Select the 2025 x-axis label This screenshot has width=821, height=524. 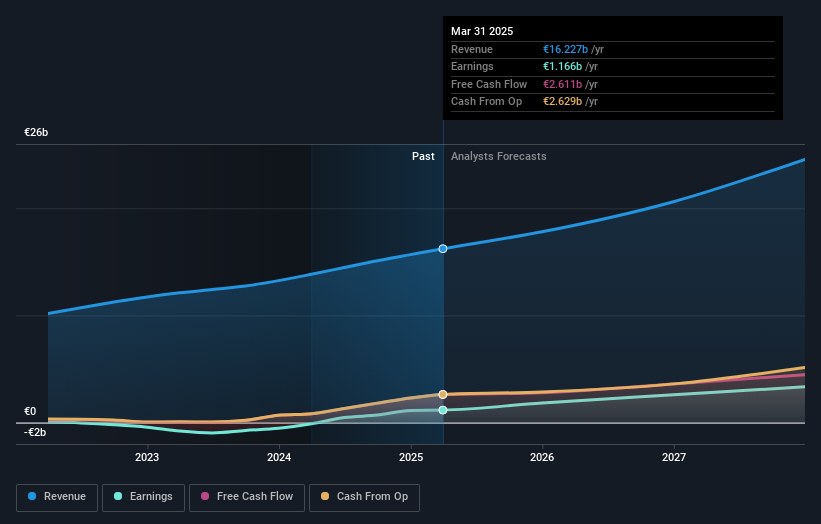(x=411, y=457)
